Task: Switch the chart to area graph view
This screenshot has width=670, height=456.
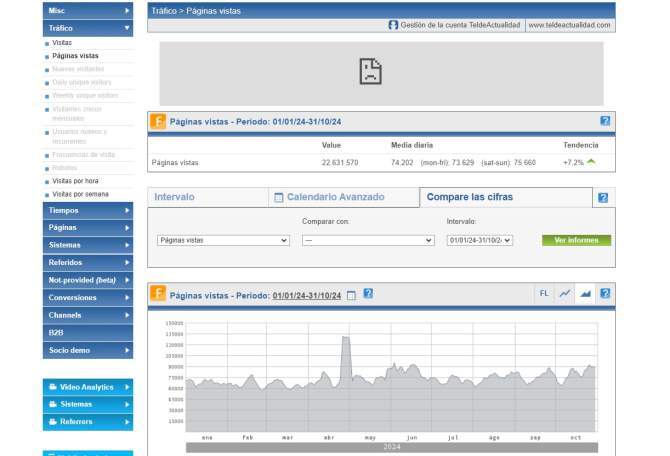Action: (x=585, y=294)
